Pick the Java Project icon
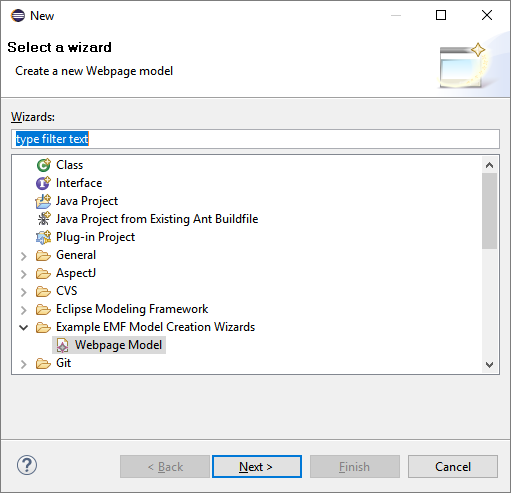The width and height of the screenshot is (511, 493). 43,201
